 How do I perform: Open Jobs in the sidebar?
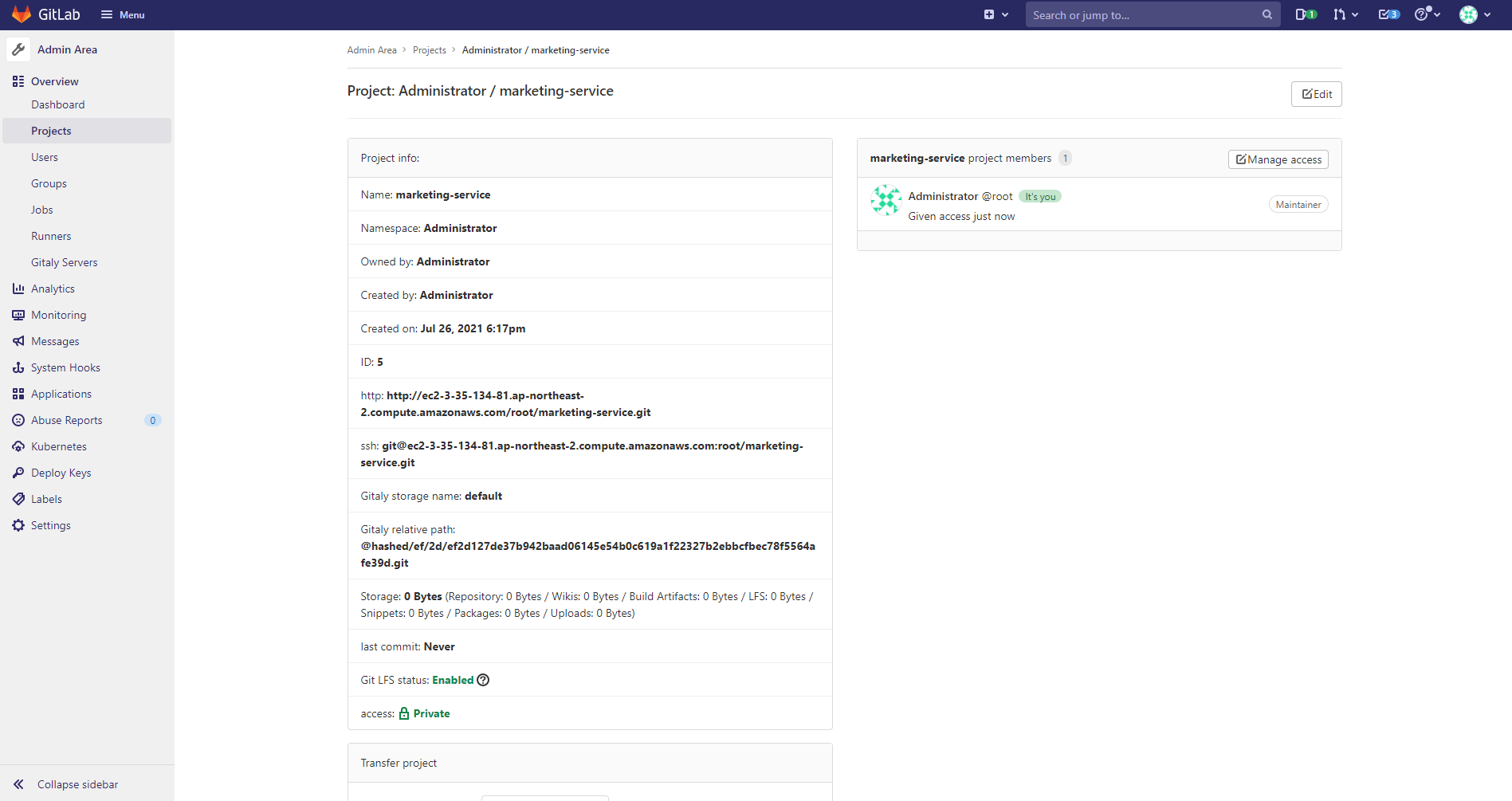[42, 210]
